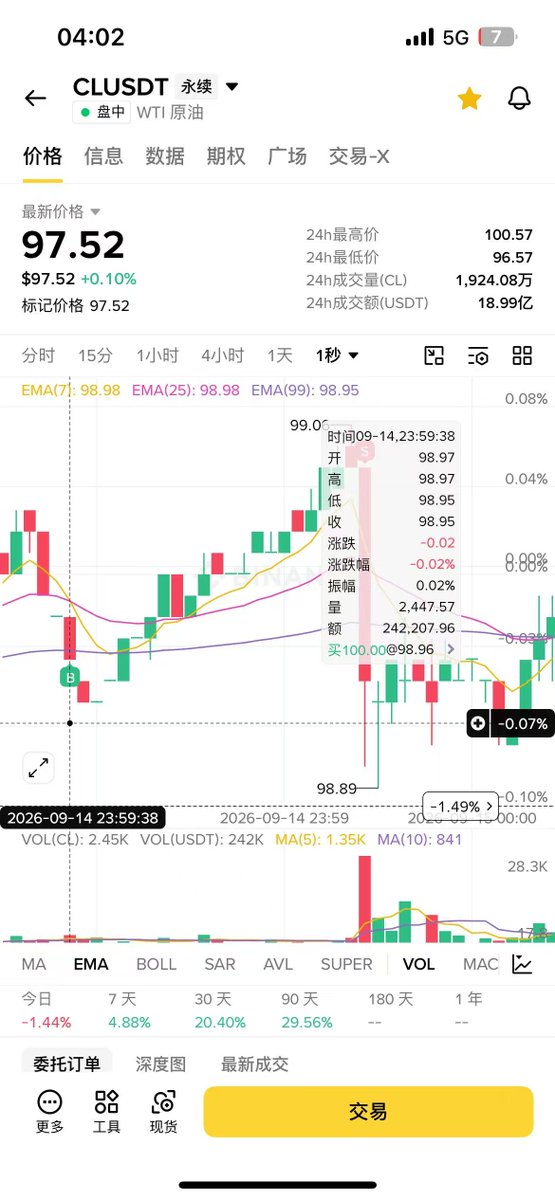Screen dimensions: 555x1200
Task: Toggle the SUPER indicator
Action: tap(346, 964)
